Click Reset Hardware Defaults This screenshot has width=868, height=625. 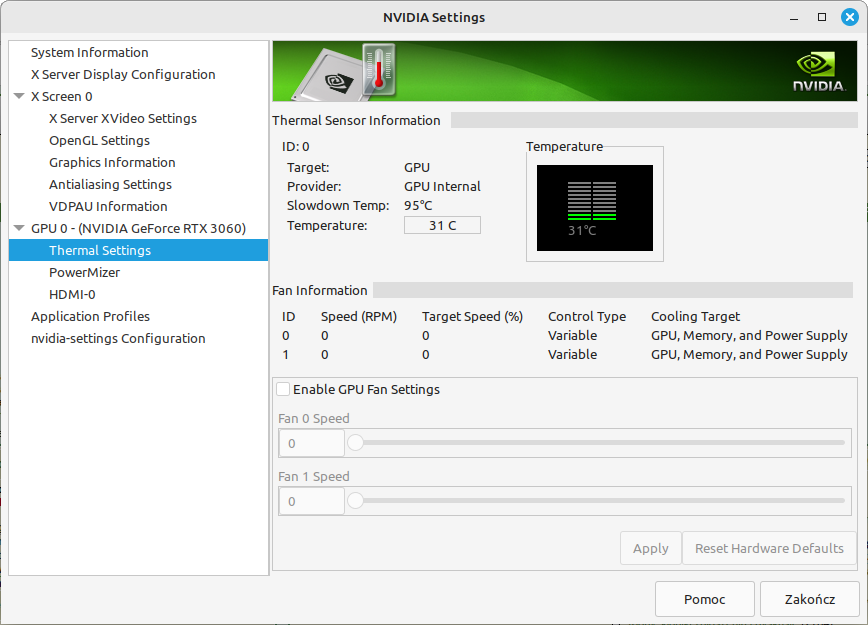[769, 548]
